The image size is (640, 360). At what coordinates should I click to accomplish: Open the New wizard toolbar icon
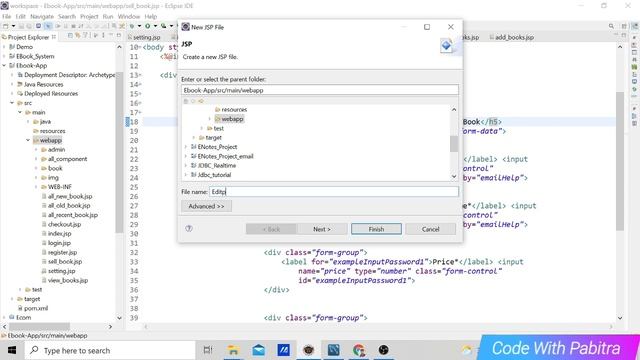[5, 26]
